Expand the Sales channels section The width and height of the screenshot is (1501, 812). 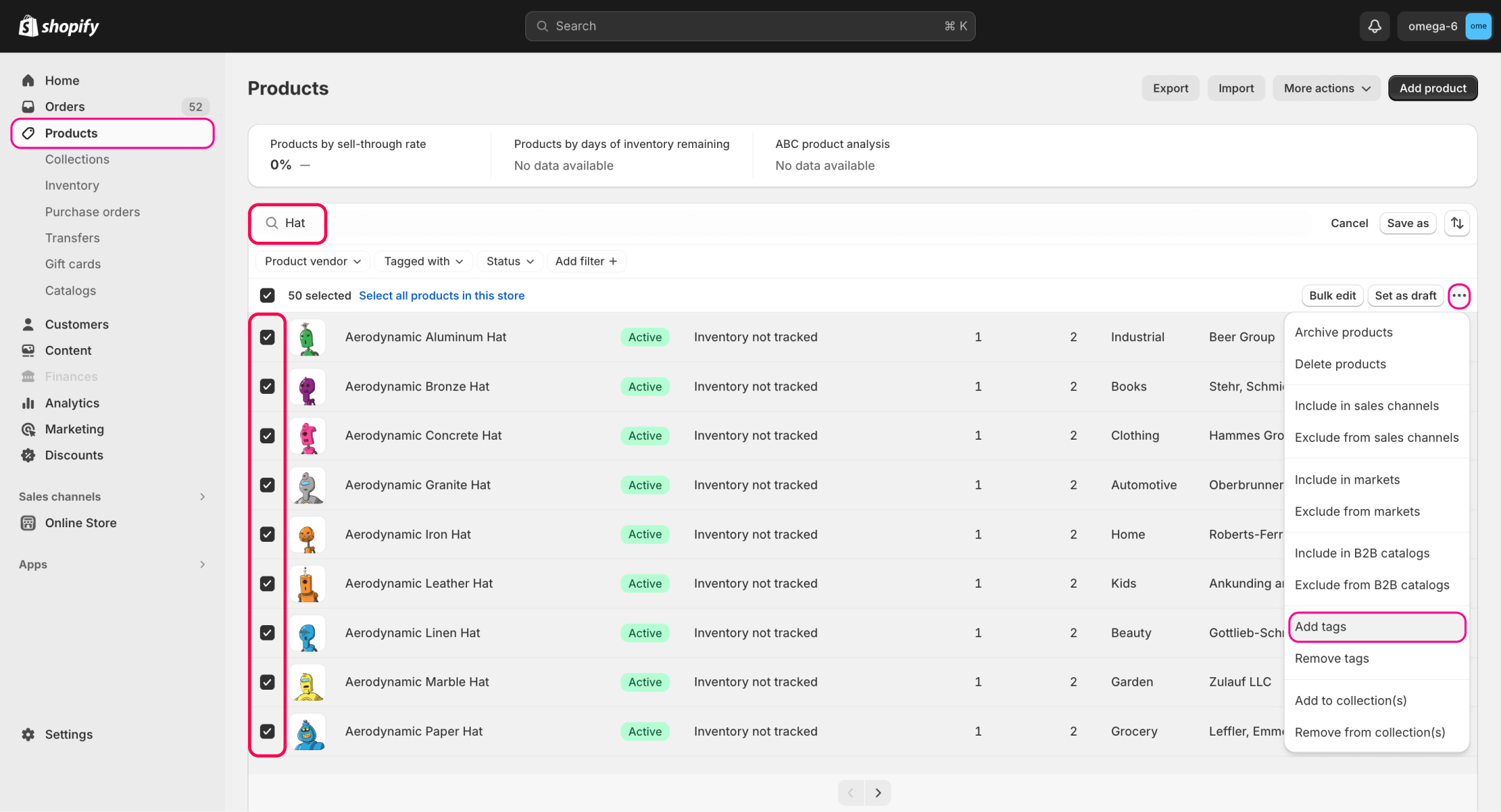point(202,497)
